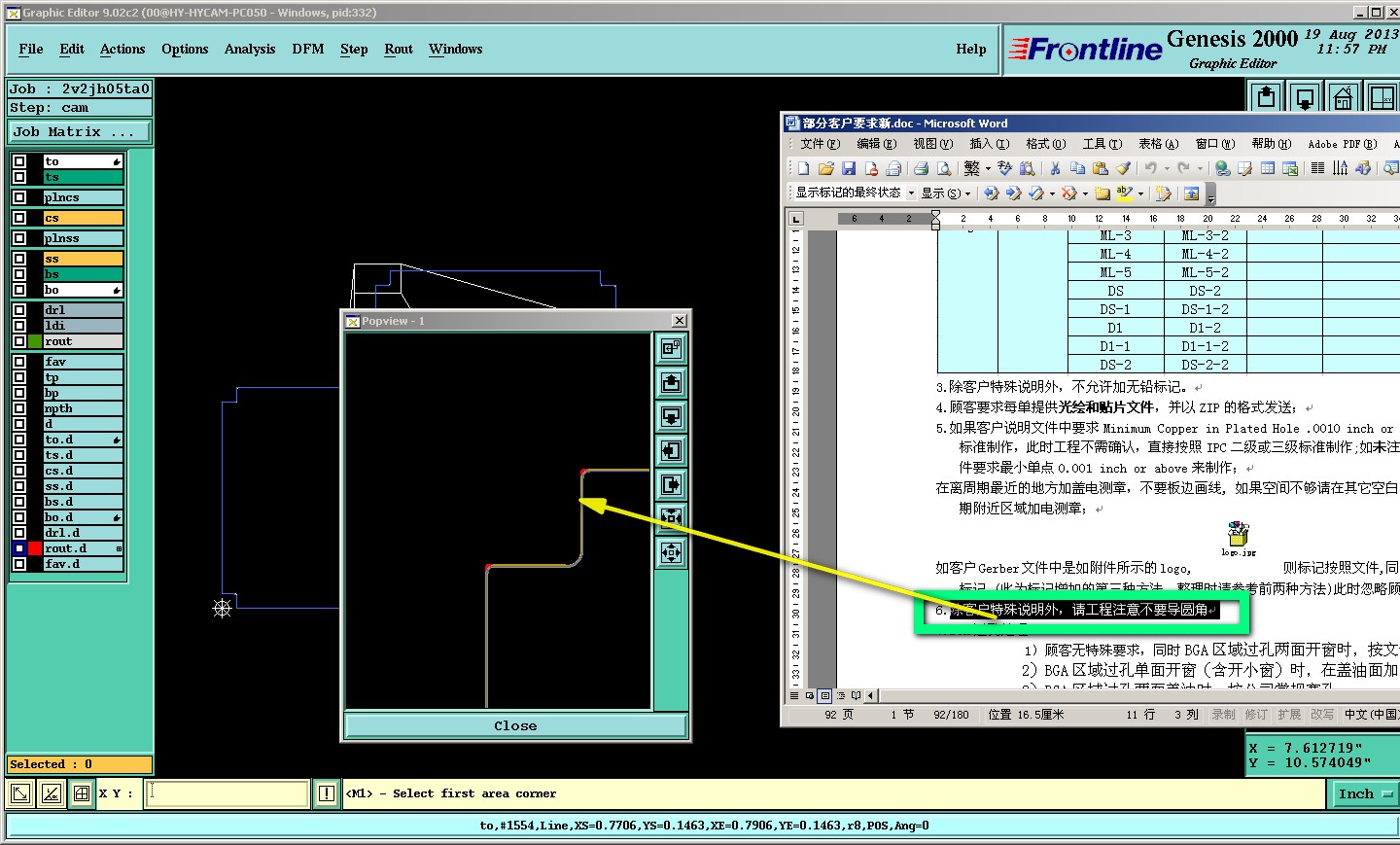Screen dimensions: 1400x845
Task: Open the Inch units dropdown
Action: point(1363,793)
